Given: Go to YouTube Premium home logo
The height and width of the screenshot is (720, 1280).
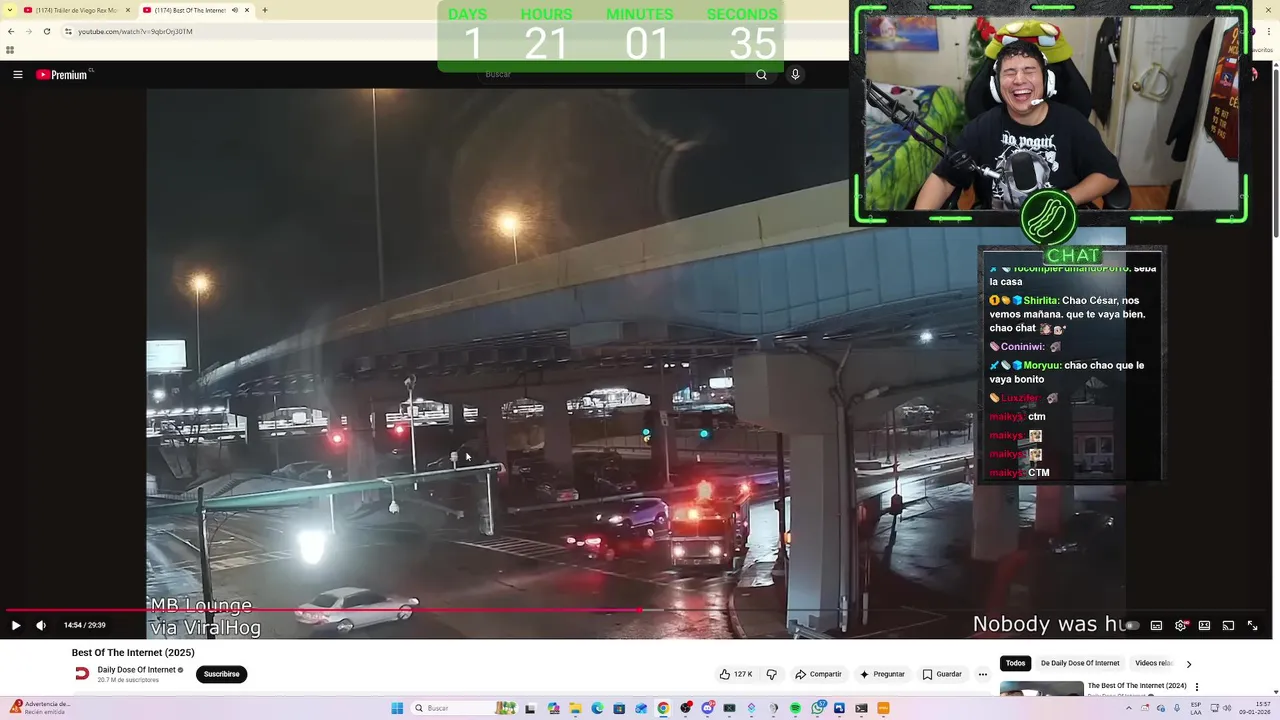Looking at the screenshot, I should point(62,74).
